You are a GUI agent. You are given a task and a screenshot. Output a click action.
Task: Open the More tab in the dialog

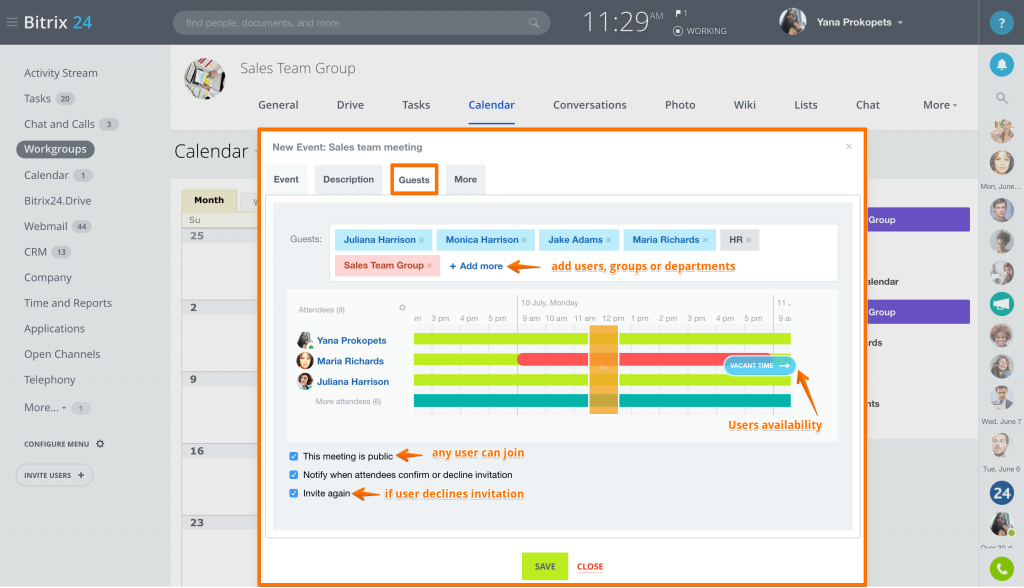pyautogui.click(x=466, y=180)
